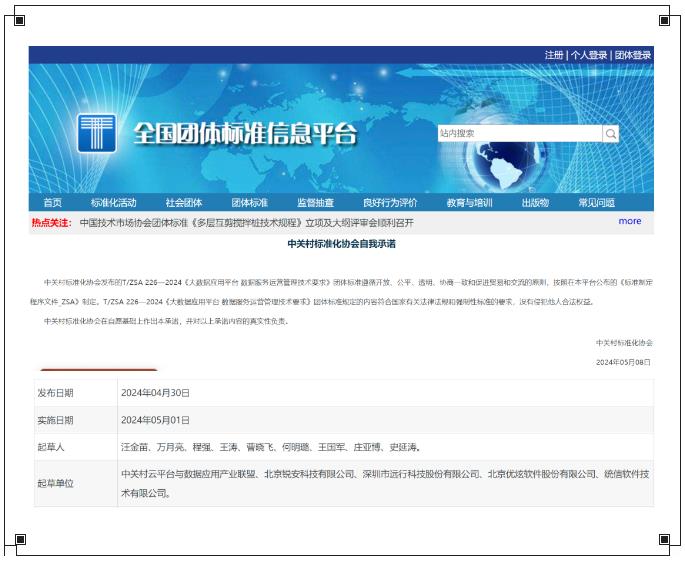The height and width of the screenshot is (561, 685).
Task: Go to the 社会团体 menu item
Action: [184, 203]
